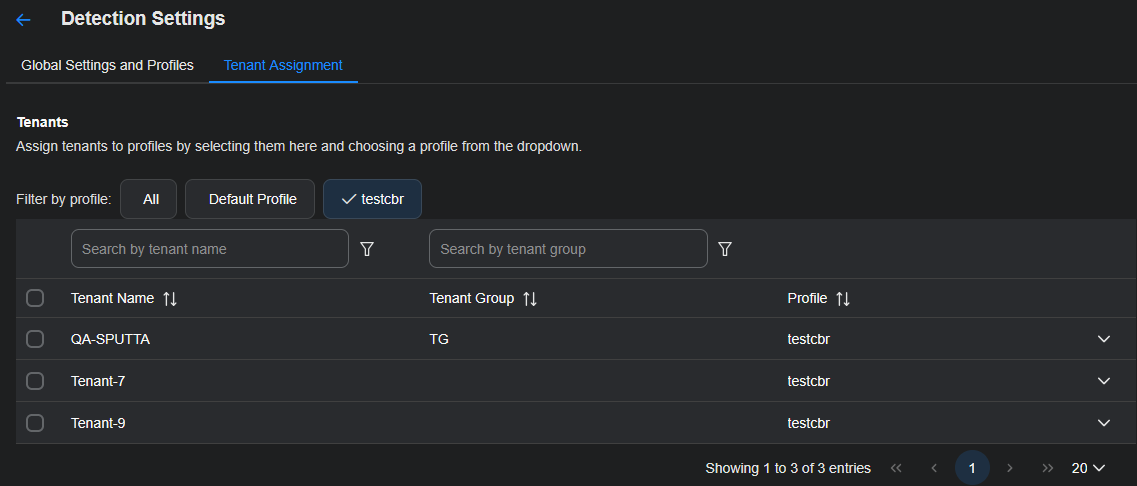Go to the previous page arrow

point(934,468)
